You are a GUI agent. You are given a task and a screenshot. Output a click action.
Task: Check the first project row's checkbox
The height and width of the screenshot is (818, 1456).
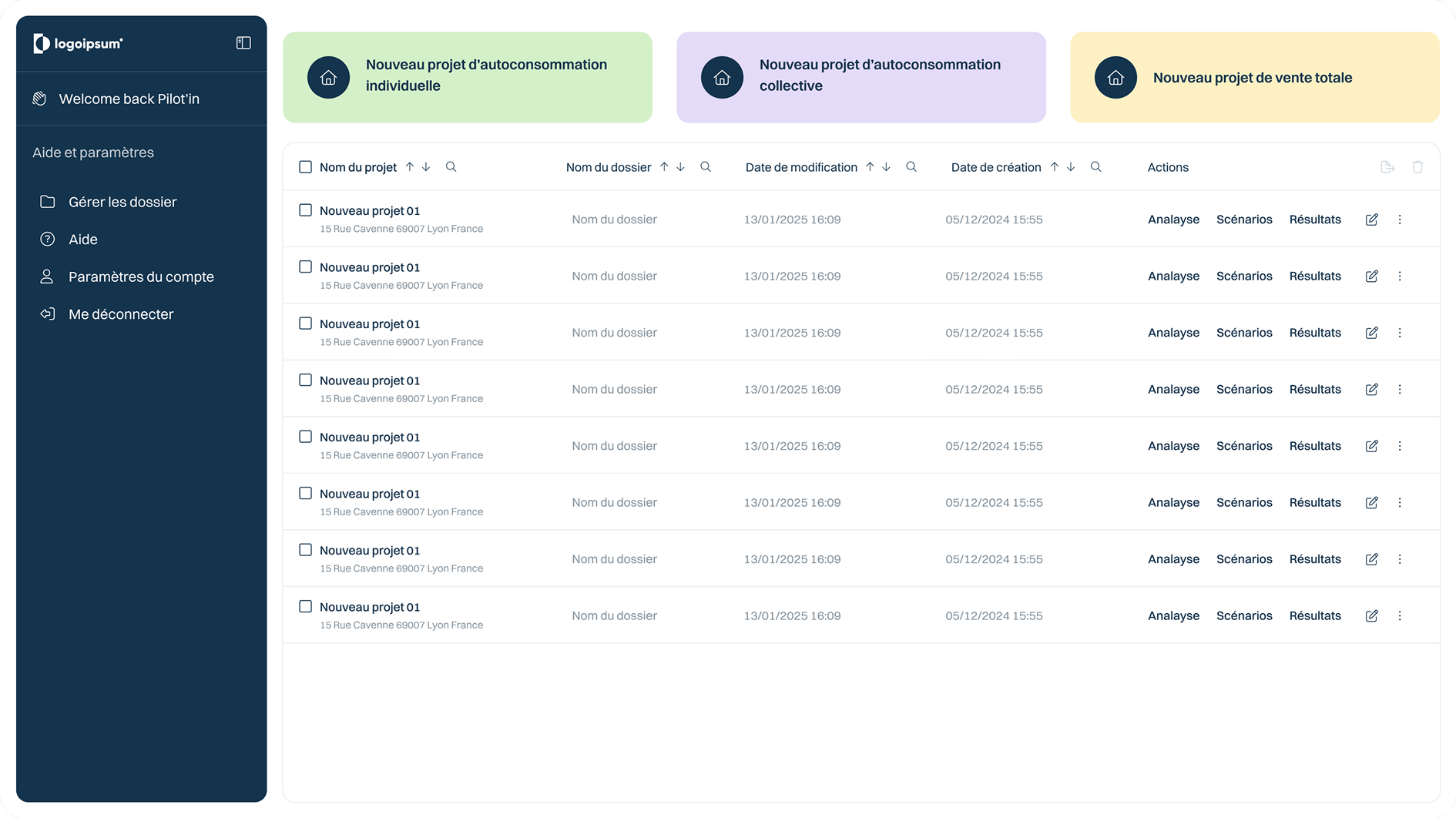(x=305, y=210)
